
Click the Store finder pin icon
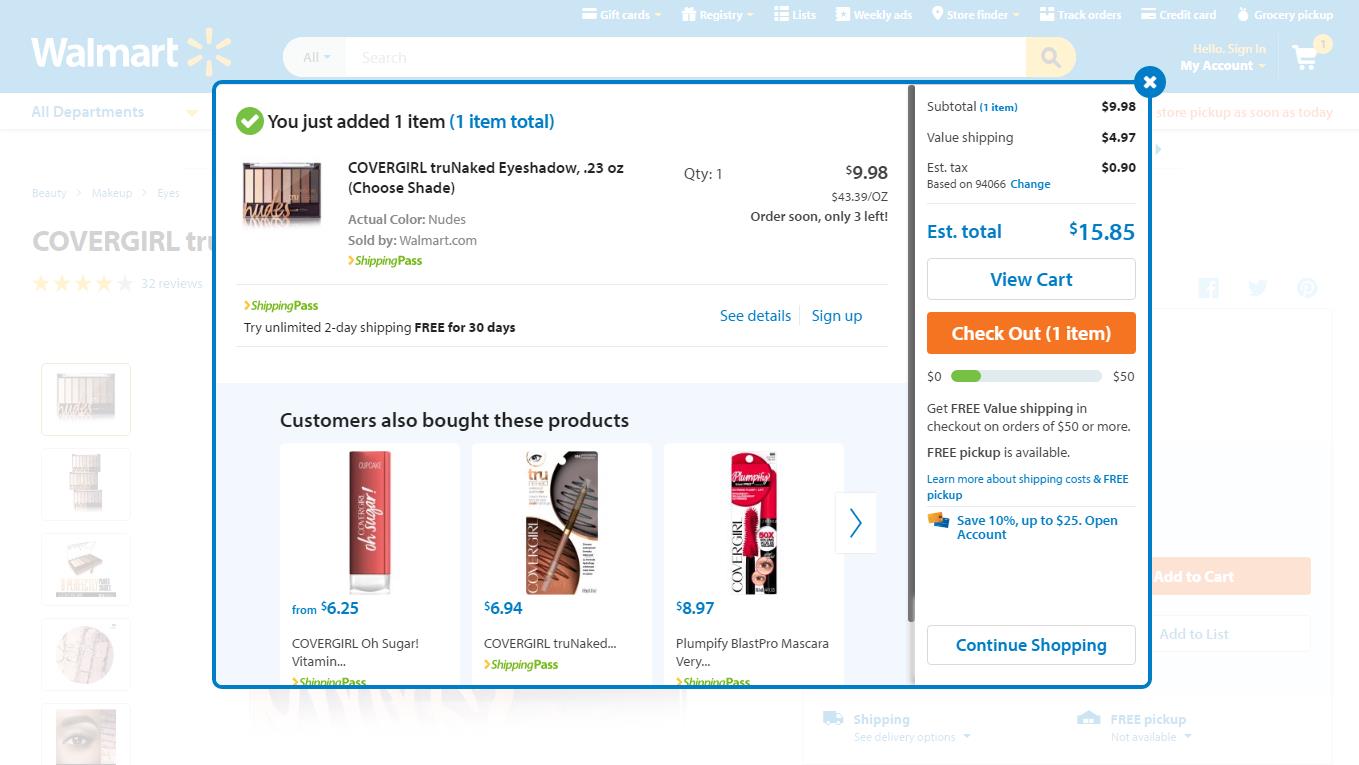(x=936, y=14)
